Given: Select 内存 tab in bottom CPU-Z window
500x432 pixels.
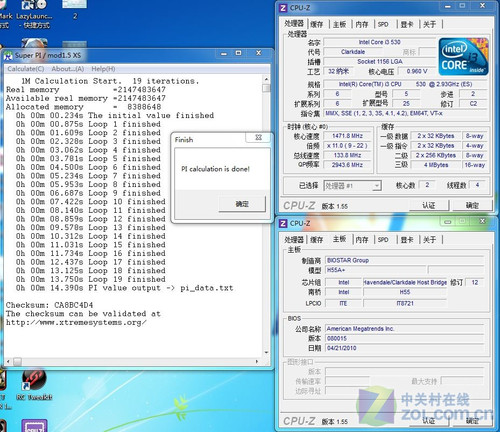Looking at the screenshot, I should (x=362, y=240).
